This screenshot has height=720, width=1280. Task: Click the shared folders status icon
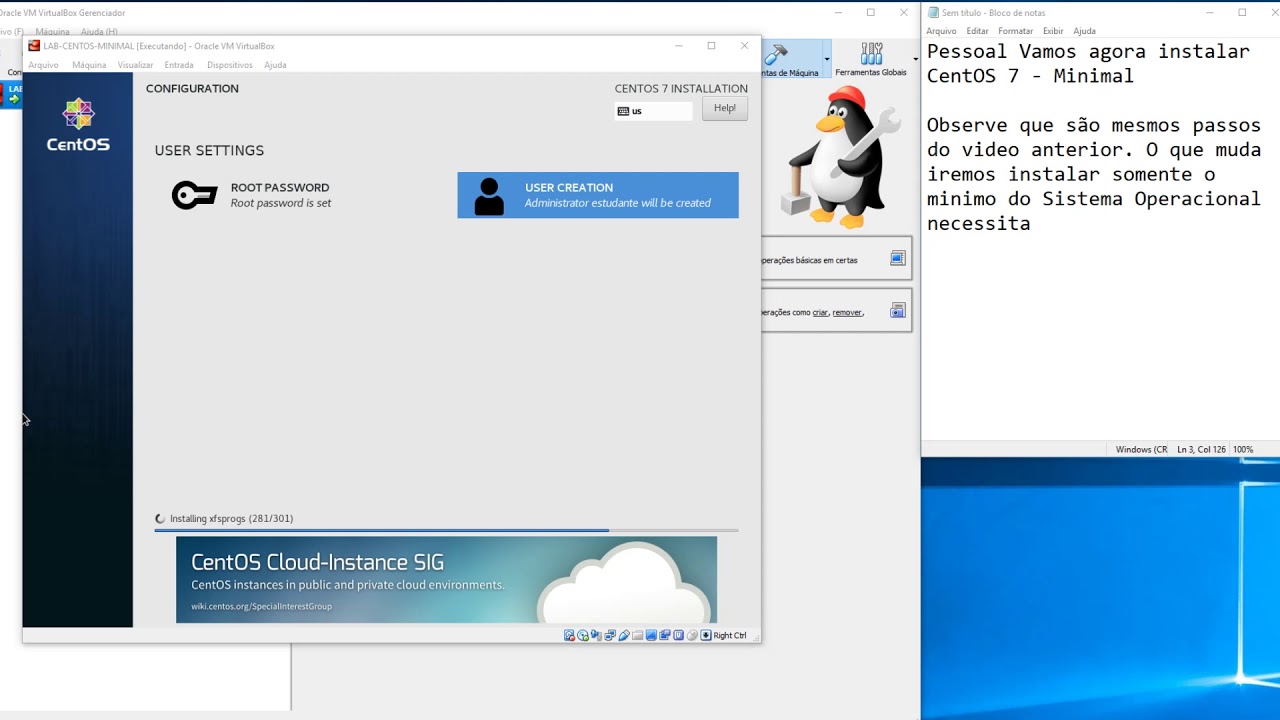click(x=637, y=635)
